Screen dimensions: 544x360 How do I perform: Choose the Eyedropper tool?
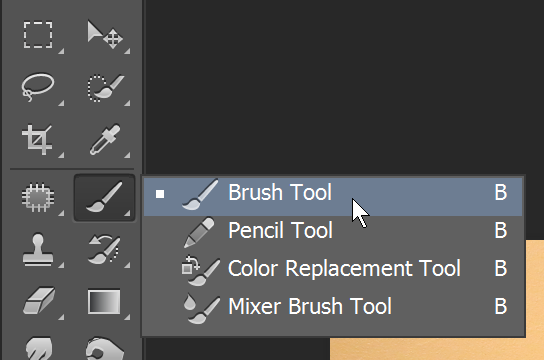pyautogui.click(x=105, y=139)
